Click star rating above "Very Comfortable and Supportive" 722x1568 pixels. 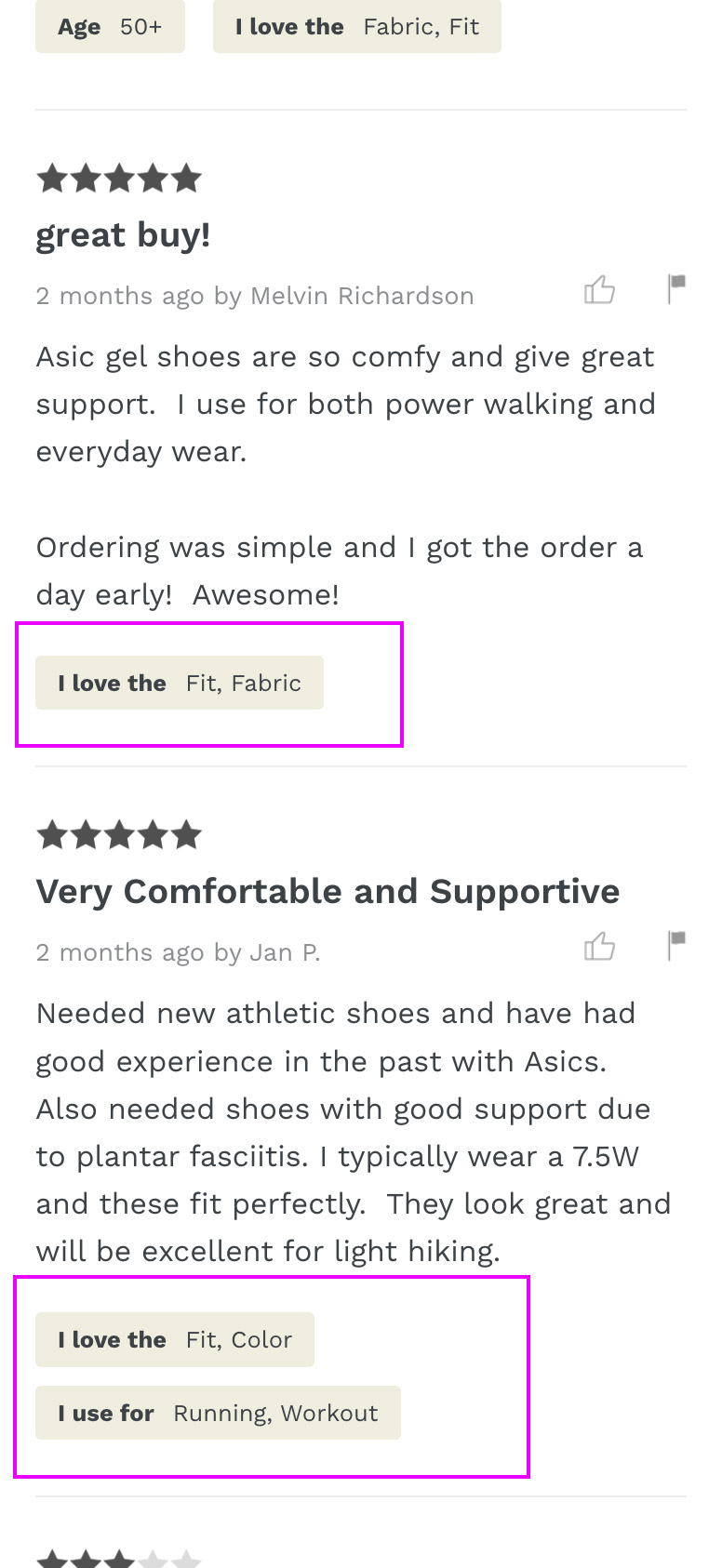tap(119, 835)
